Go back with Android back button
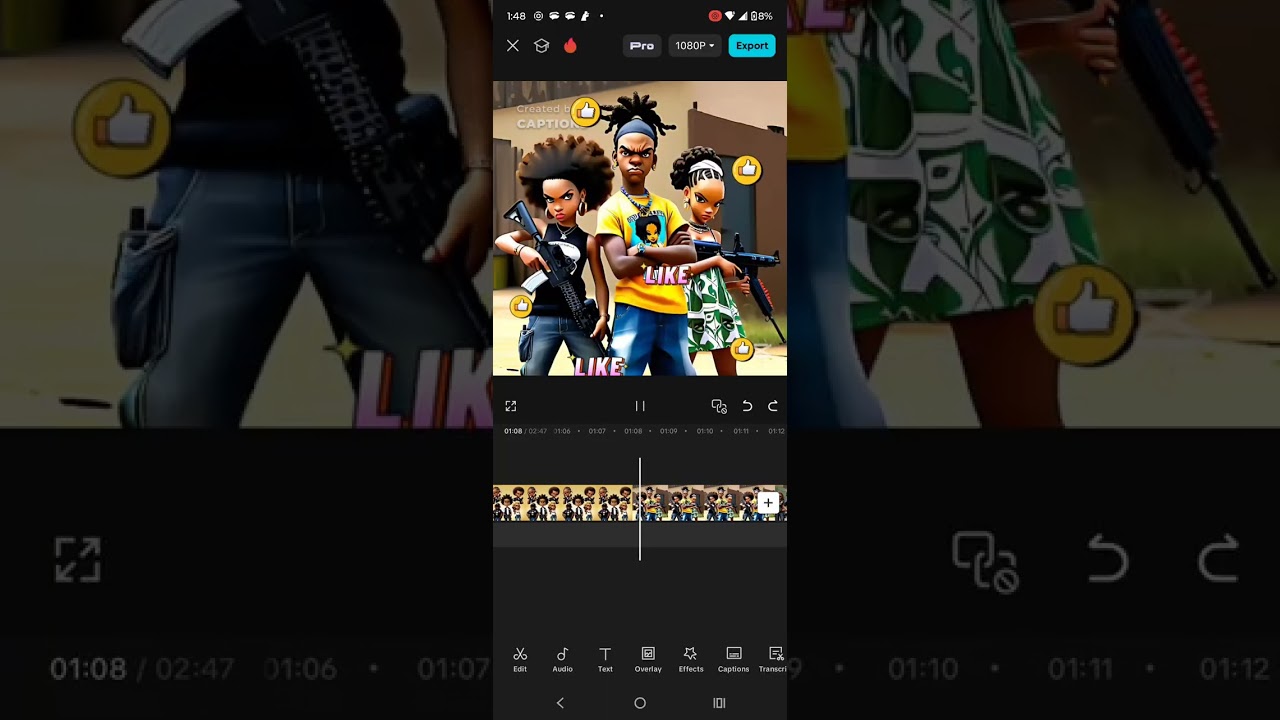The height and width of the screenshot is (720, 1280). coord(560,703)
